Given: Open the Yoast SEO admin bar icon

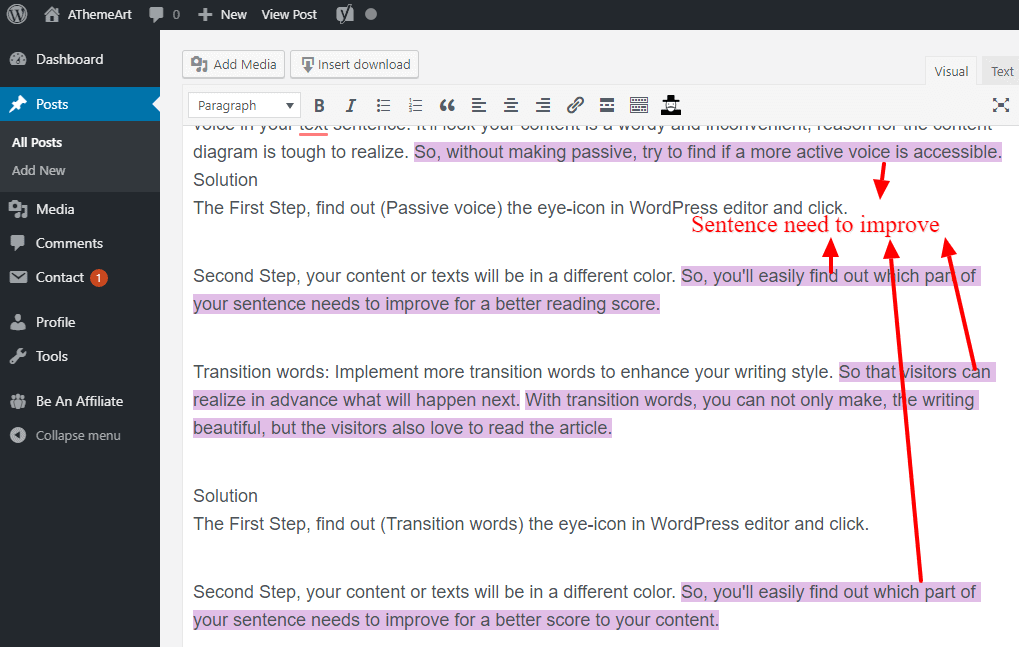Looking at the screenshot, I should pyautogui.click(x=345, y=14).
